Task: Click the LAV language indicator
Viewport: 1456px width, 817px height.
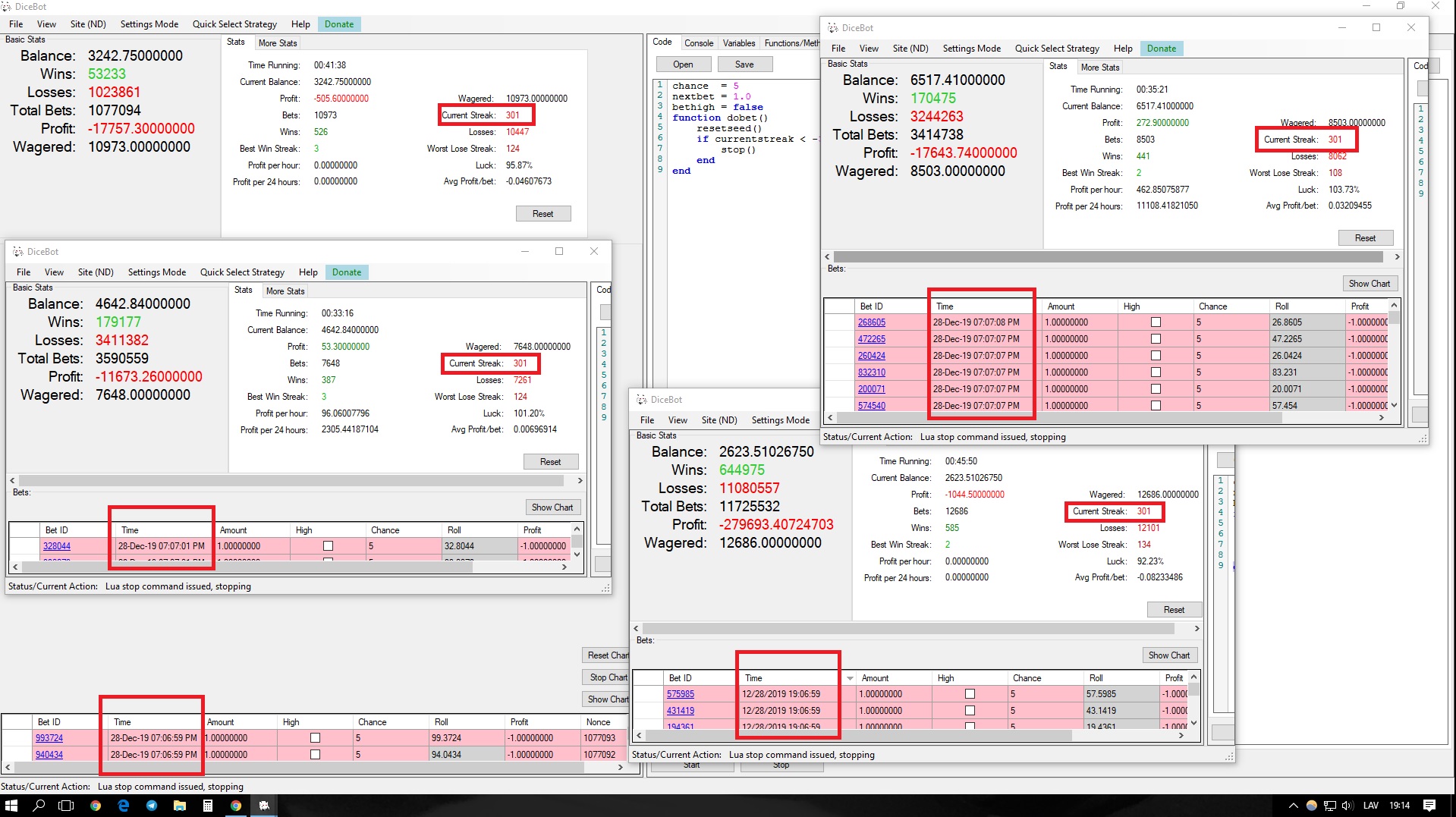Action: tap(1370, 806)
